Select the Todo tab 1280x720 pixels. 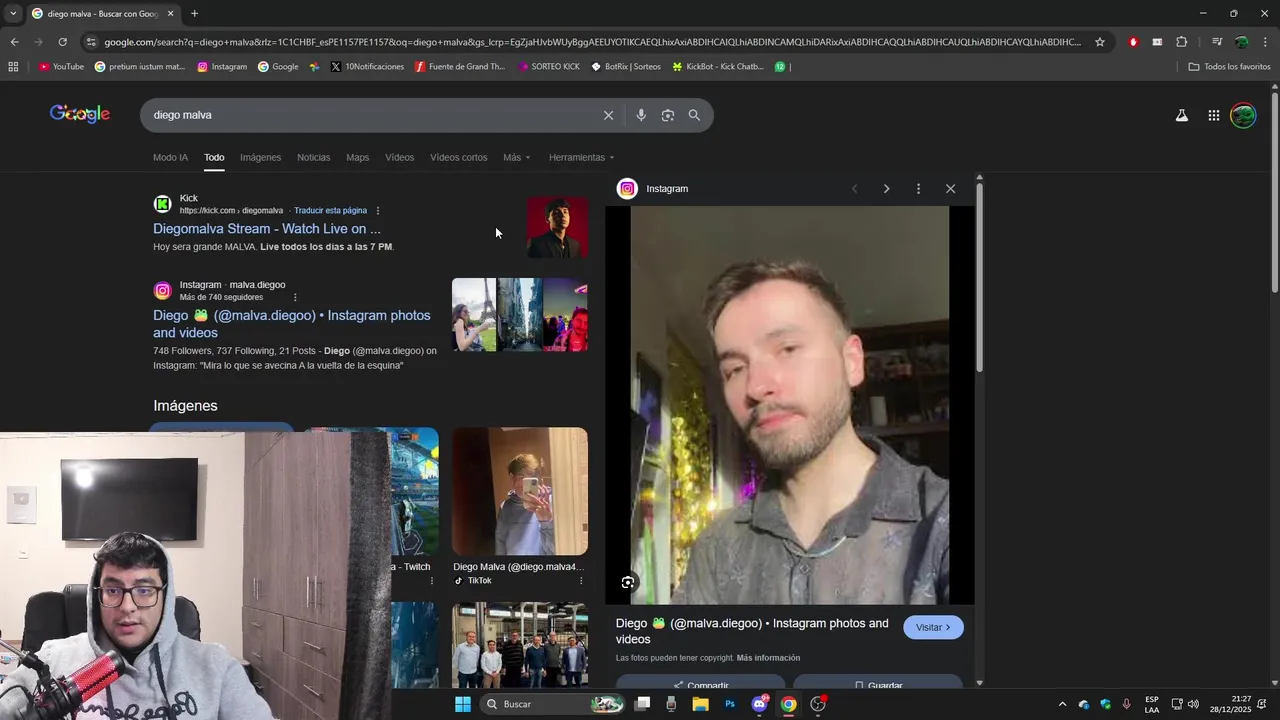click(x=214, y=157)
